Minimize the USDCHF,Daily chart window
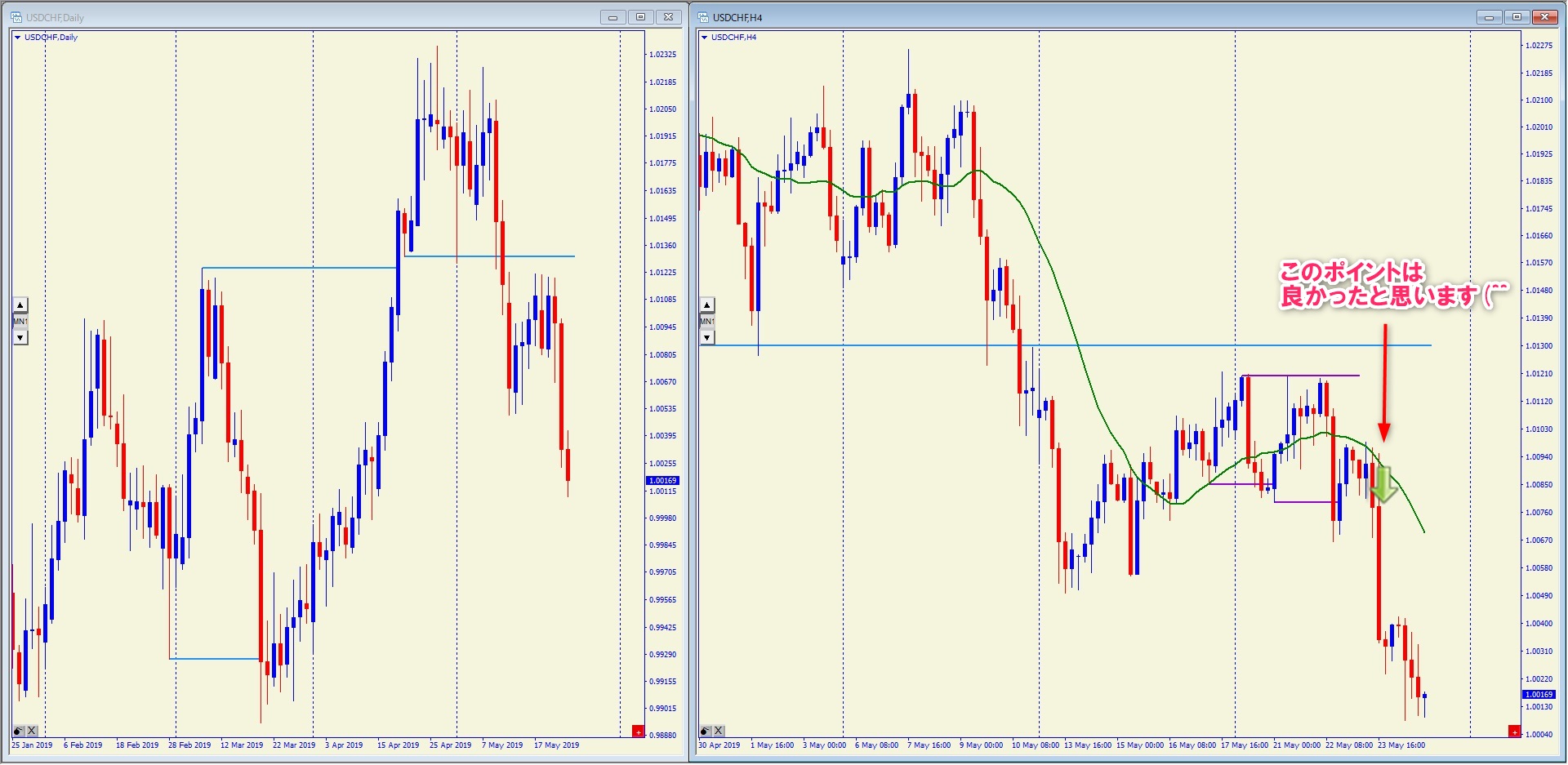Screen dimensions: 1568x765 click(612, 17)
